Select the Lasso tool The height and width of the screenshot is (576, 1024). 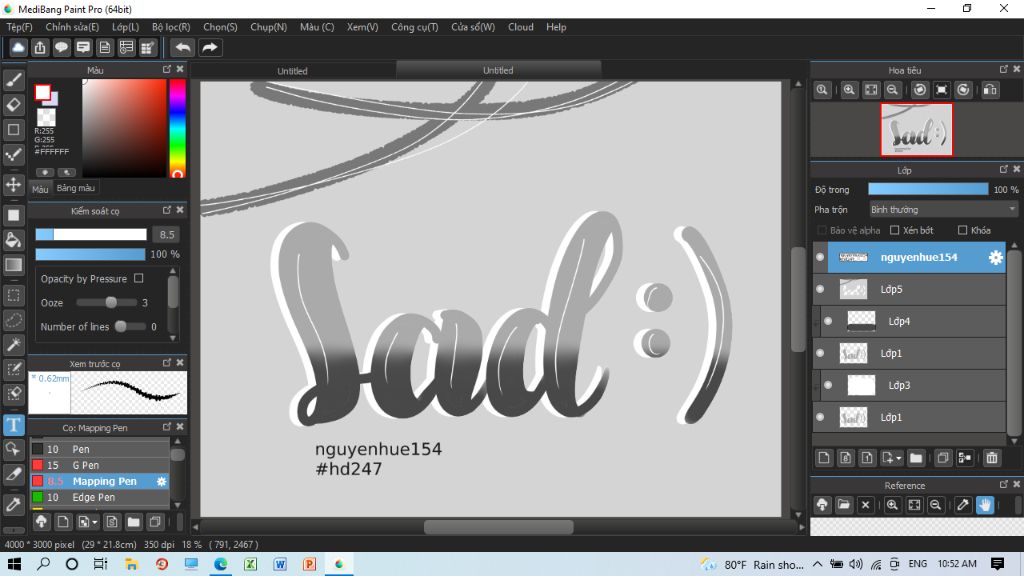click(x=13, y=320)
